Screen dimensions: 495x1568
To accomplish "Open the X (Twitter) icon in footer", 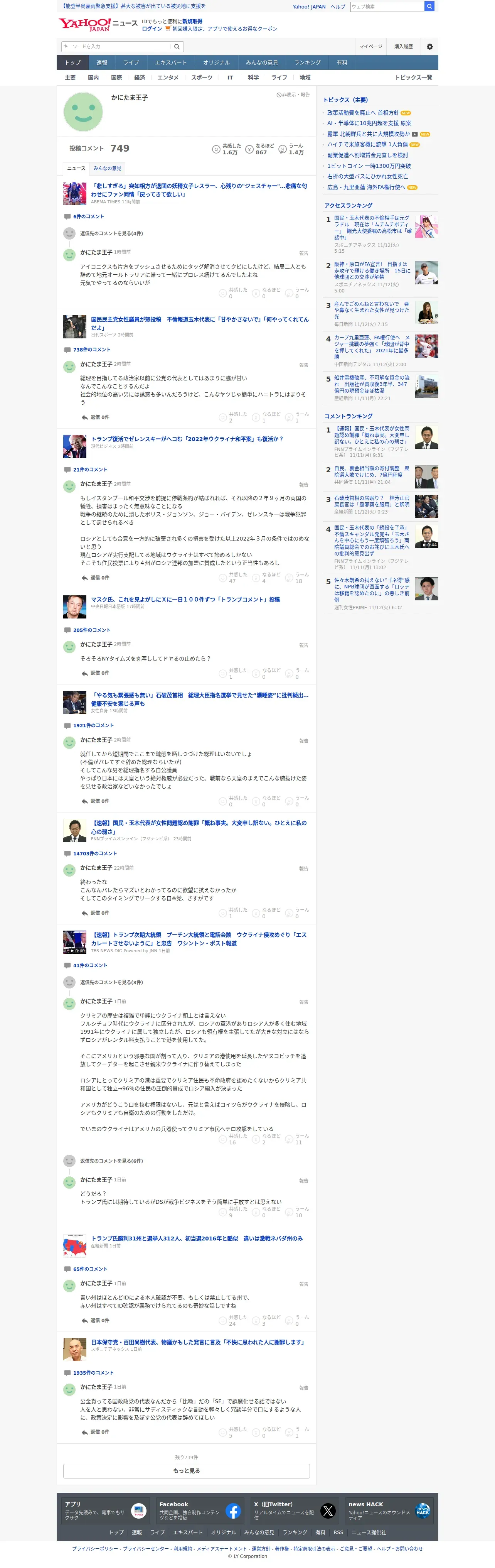I will coord(328,1511).
